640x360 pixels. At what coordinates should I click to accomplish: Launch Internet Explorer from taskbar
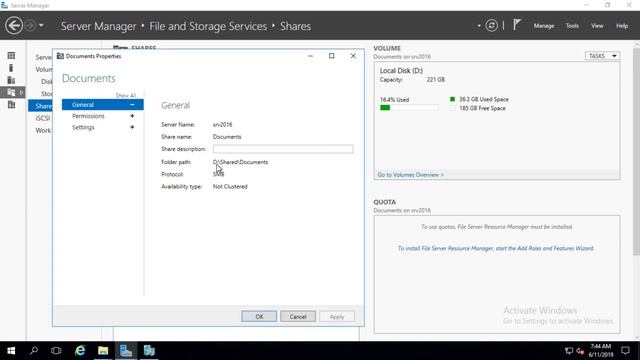[80, 351]
